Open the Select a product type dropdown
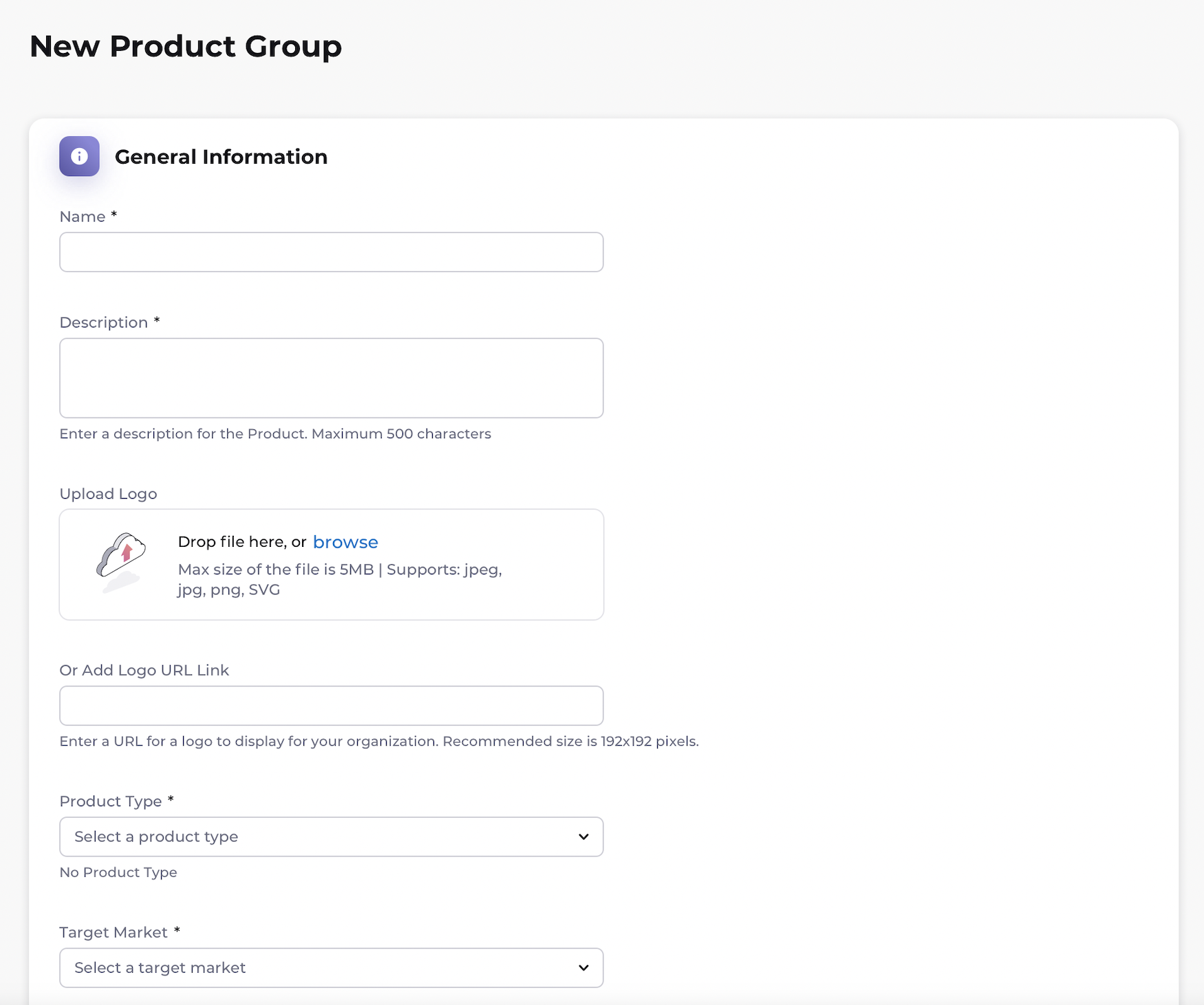 332,836
